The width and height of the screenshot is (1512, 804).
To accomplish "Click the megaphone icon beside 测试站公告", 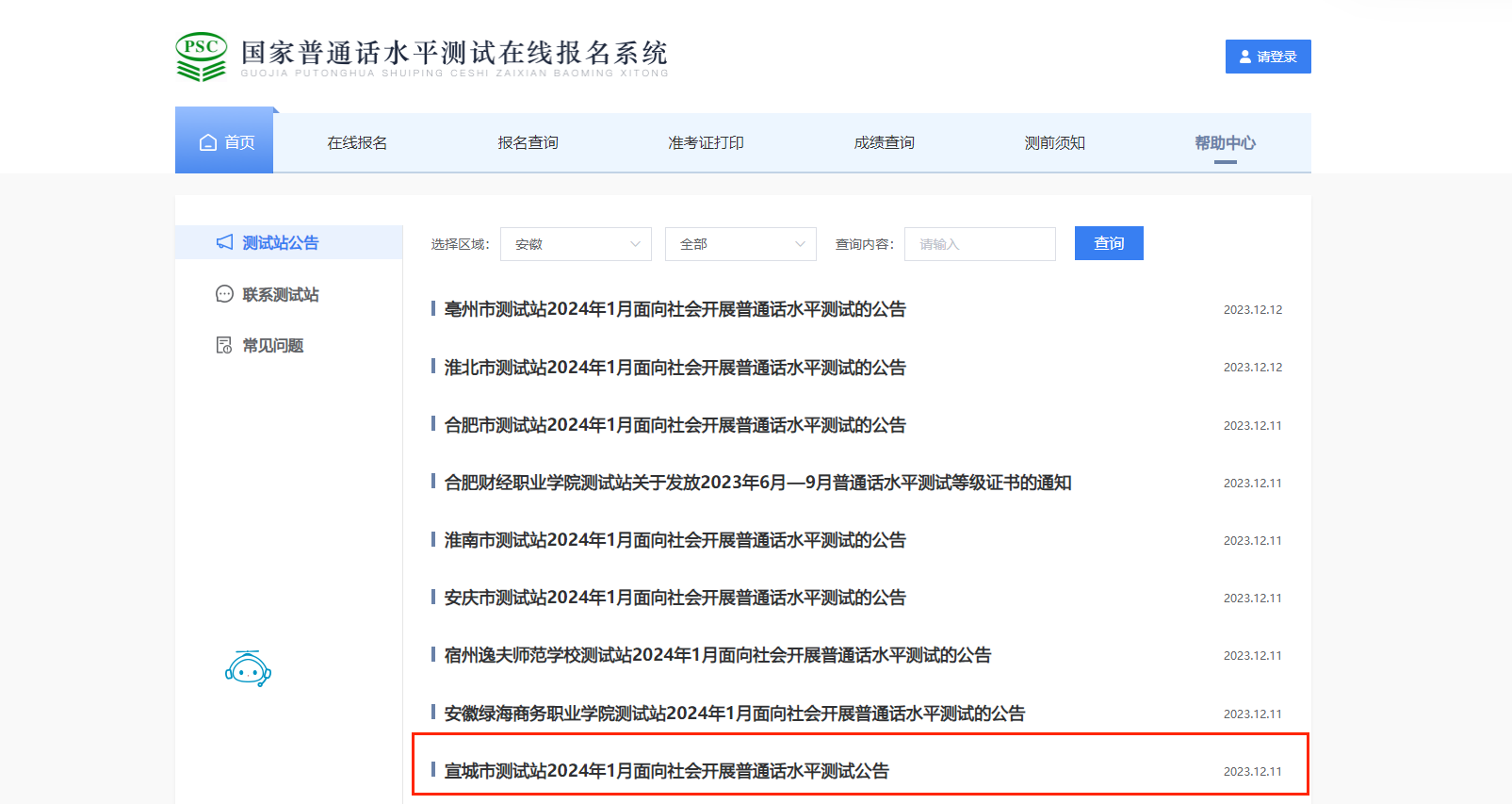I will 224,242.
